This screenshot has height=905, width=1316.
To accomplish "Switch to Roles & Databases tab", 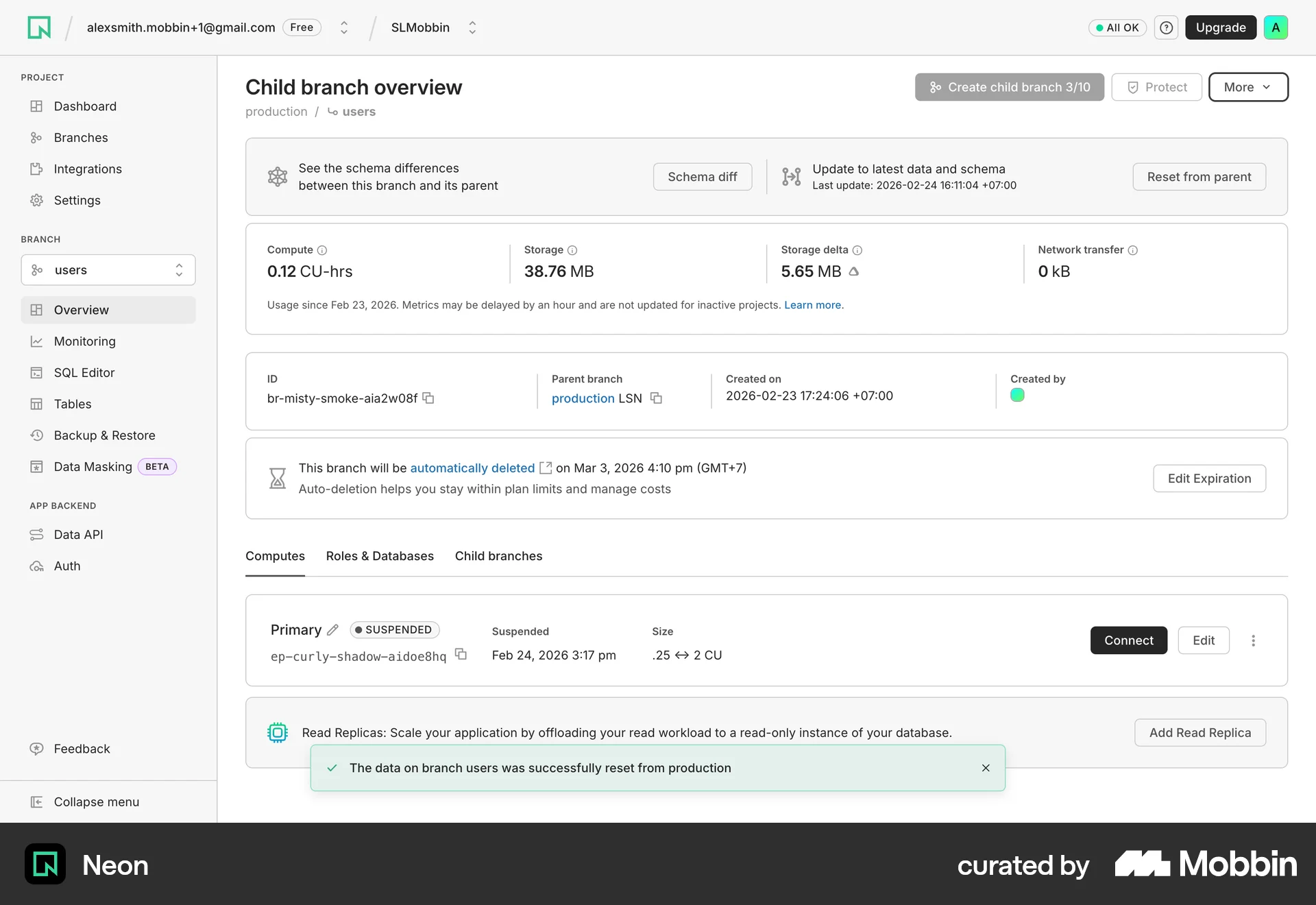I will coord(380,556).
